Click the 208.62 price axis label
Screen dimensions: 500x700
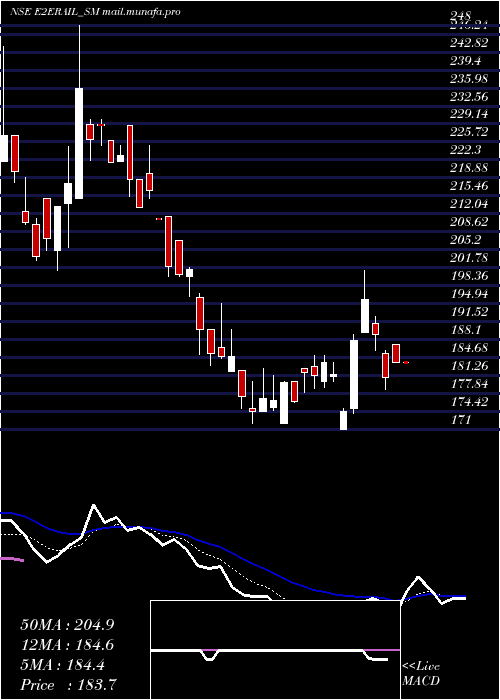(x=467, y=221)
